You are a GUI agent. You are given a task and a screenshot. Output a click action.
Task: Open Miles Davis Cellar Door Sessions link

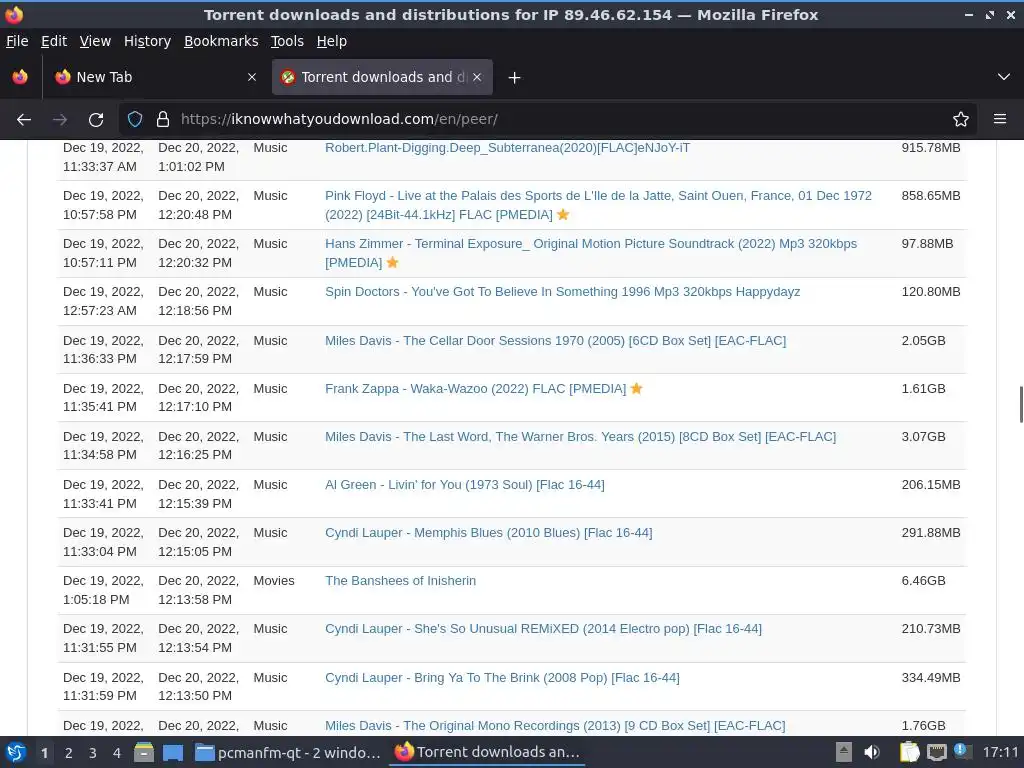[x=556, y=341]
